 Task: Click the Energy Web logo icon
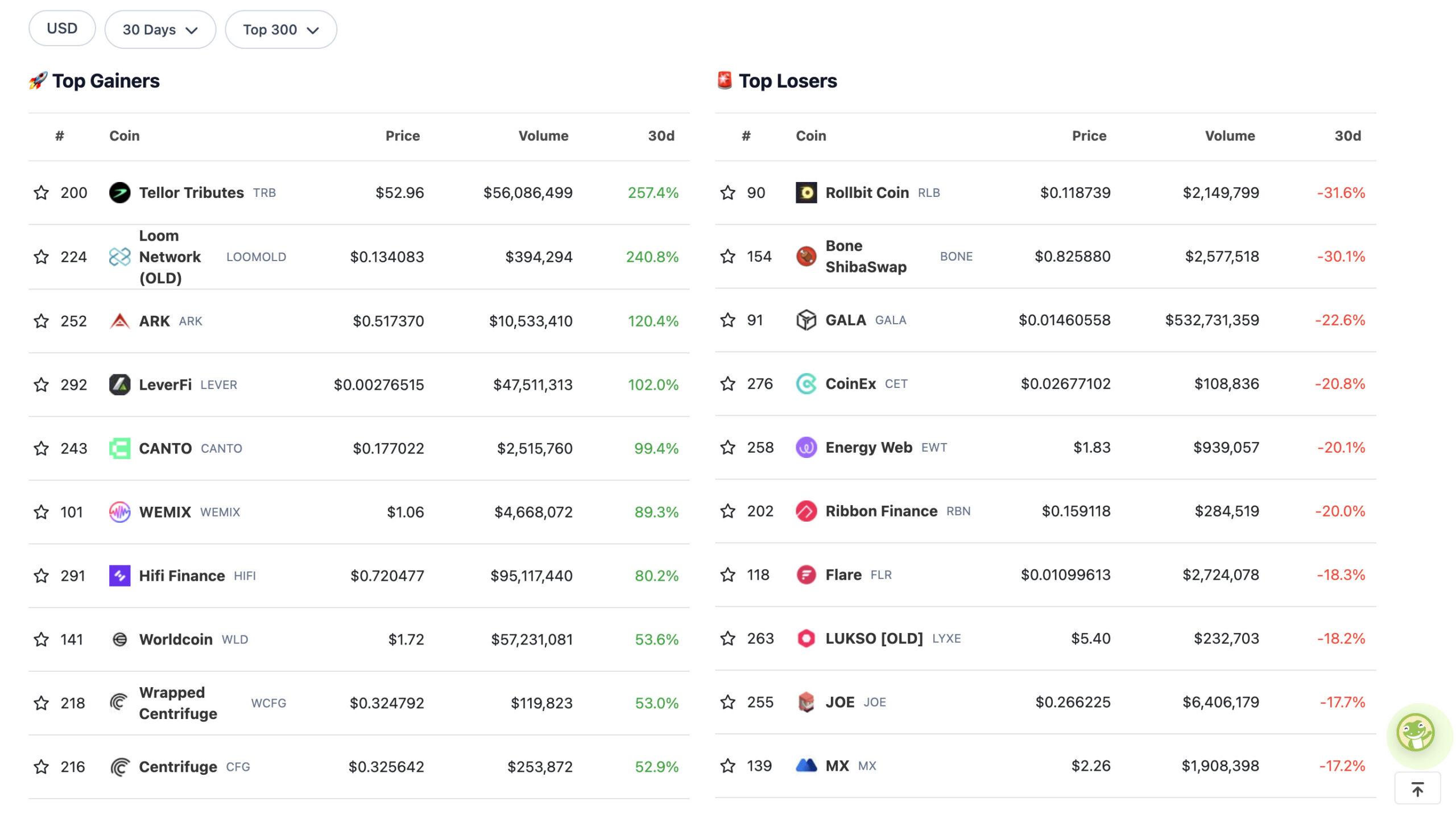[806, 448]
